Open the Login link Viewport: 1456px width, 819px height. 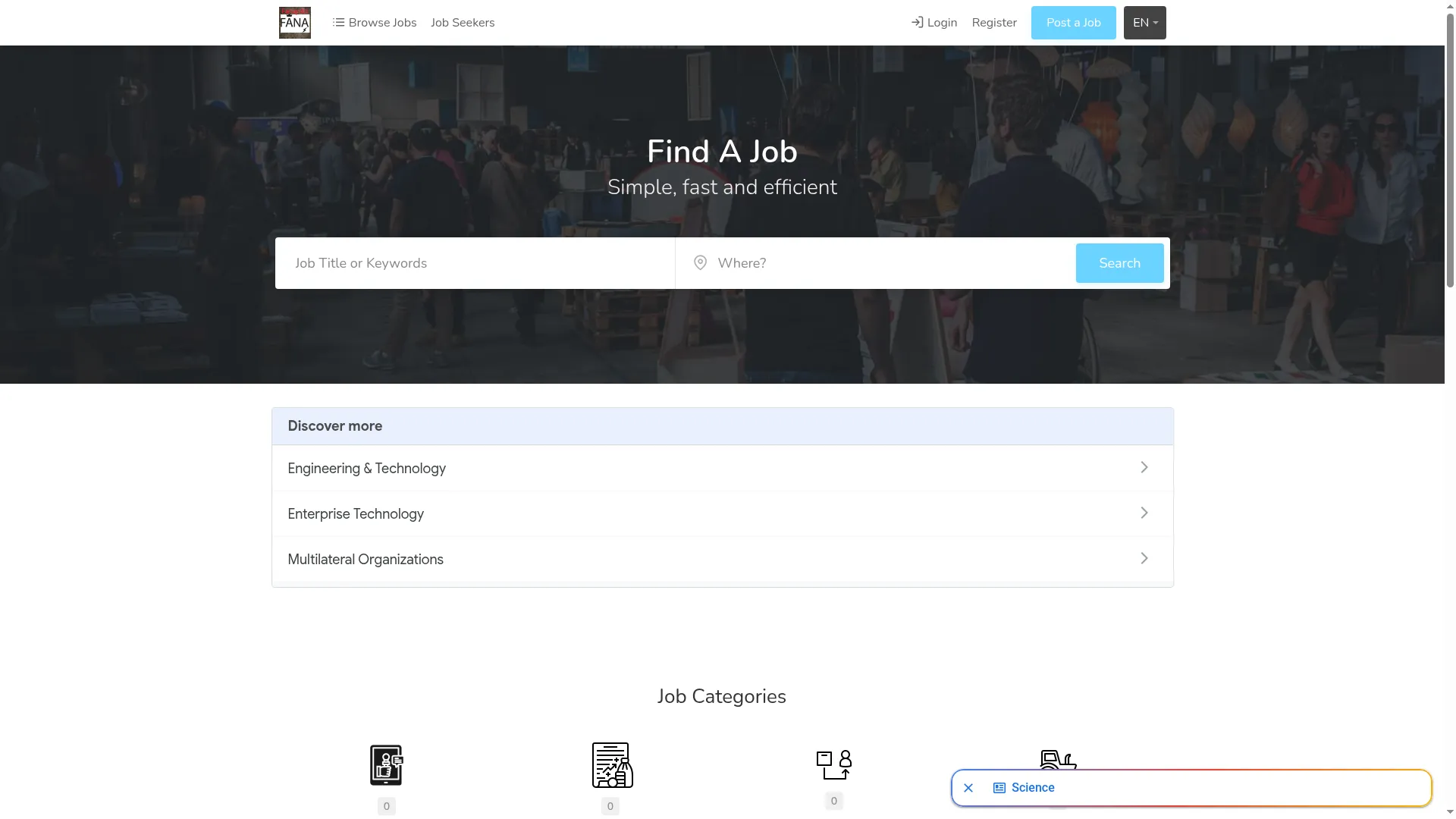point(934,23)
